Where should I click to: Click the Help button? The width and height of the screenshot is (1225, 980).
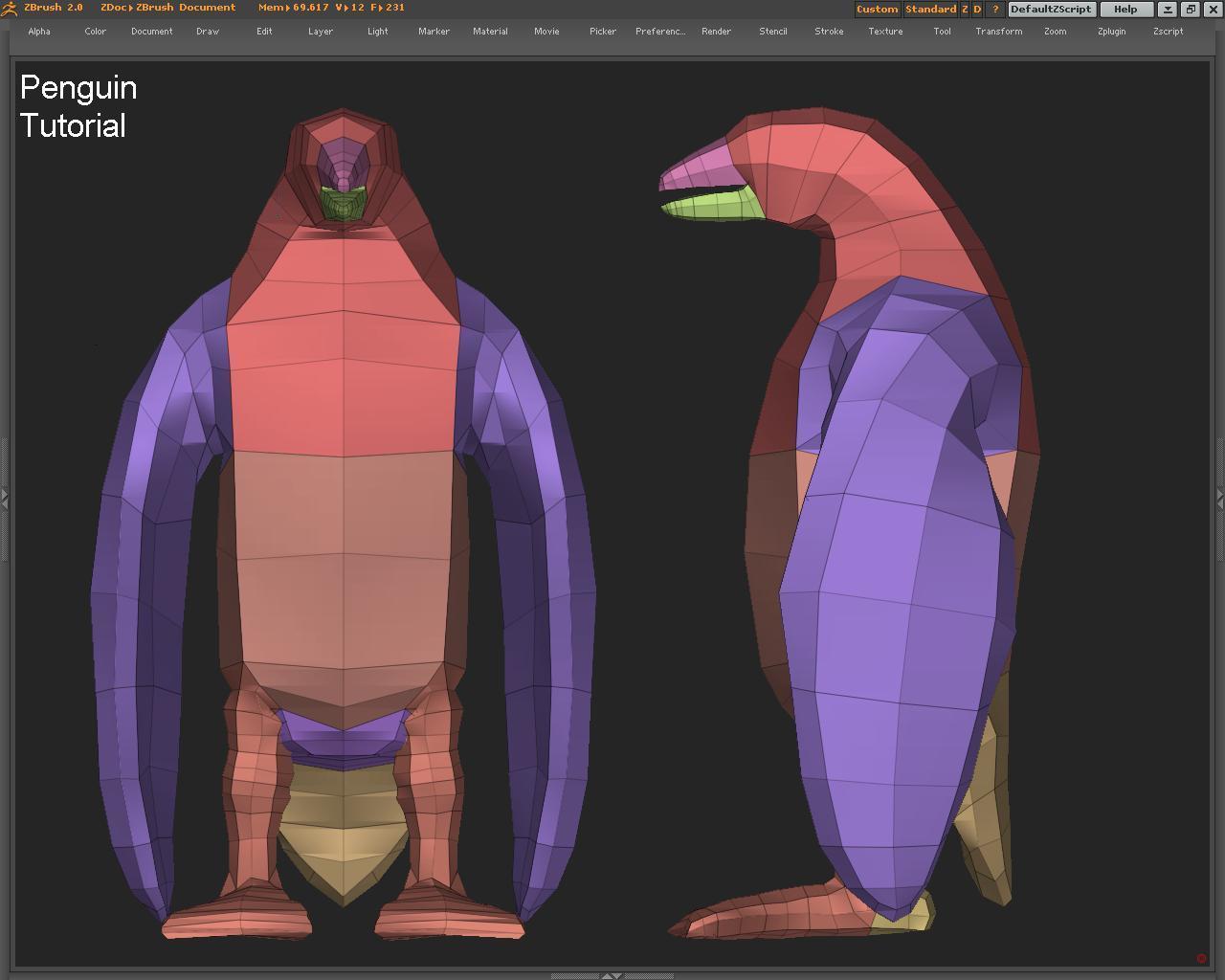1125,10
